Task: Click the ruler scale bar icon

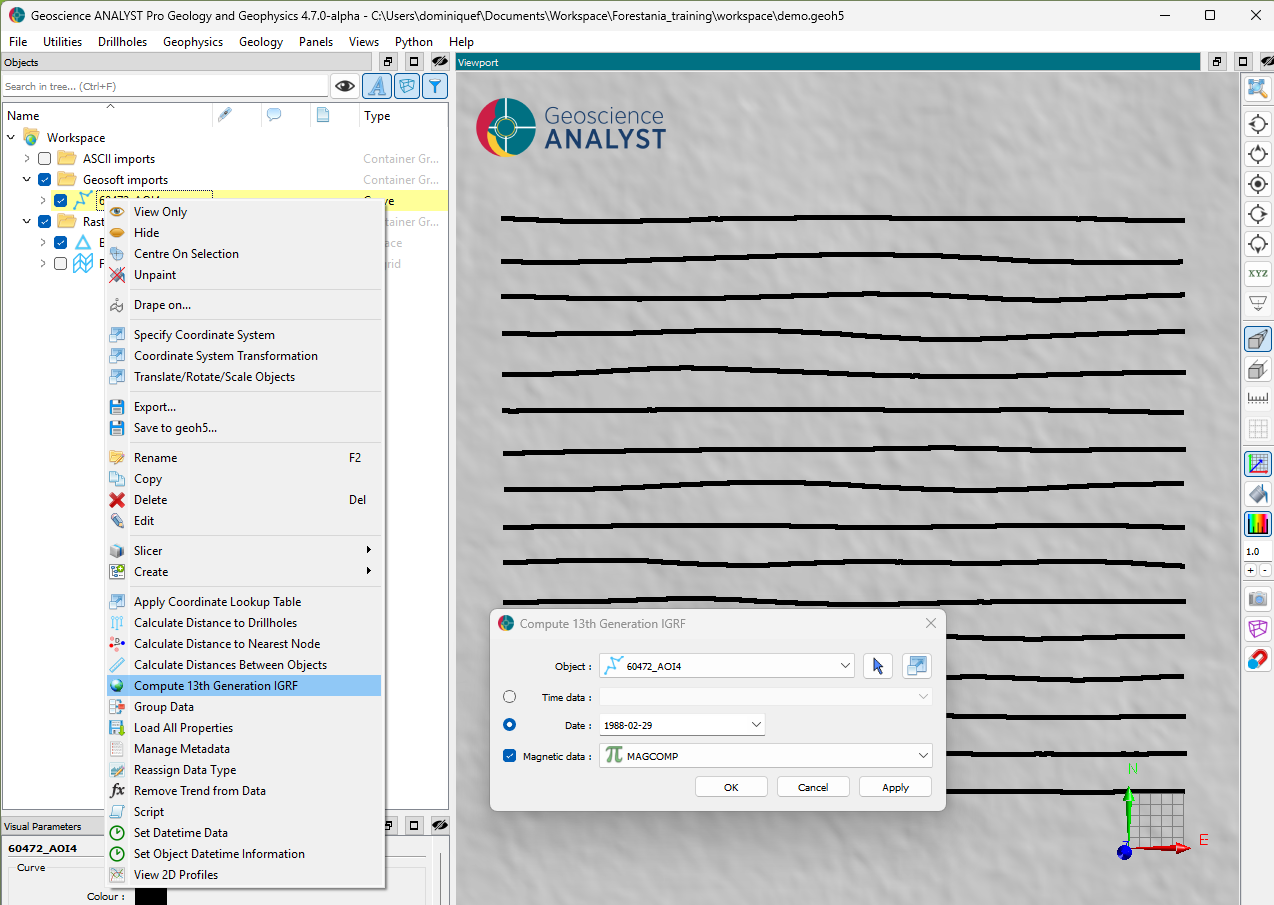Action: pos(1257,399)
